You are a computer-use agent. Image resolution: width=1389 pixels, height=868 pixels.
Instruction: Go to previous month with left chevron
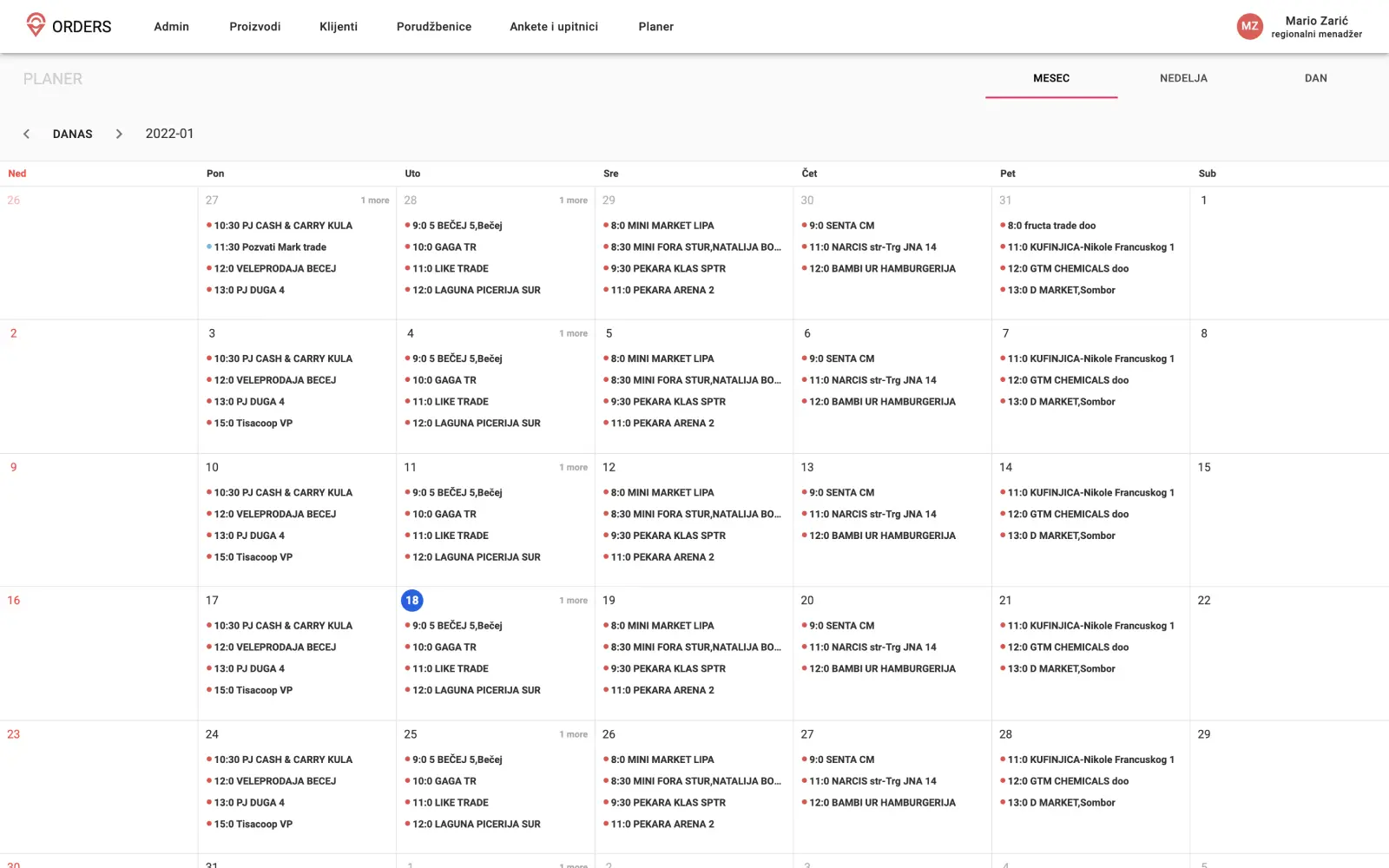point(26,134)
